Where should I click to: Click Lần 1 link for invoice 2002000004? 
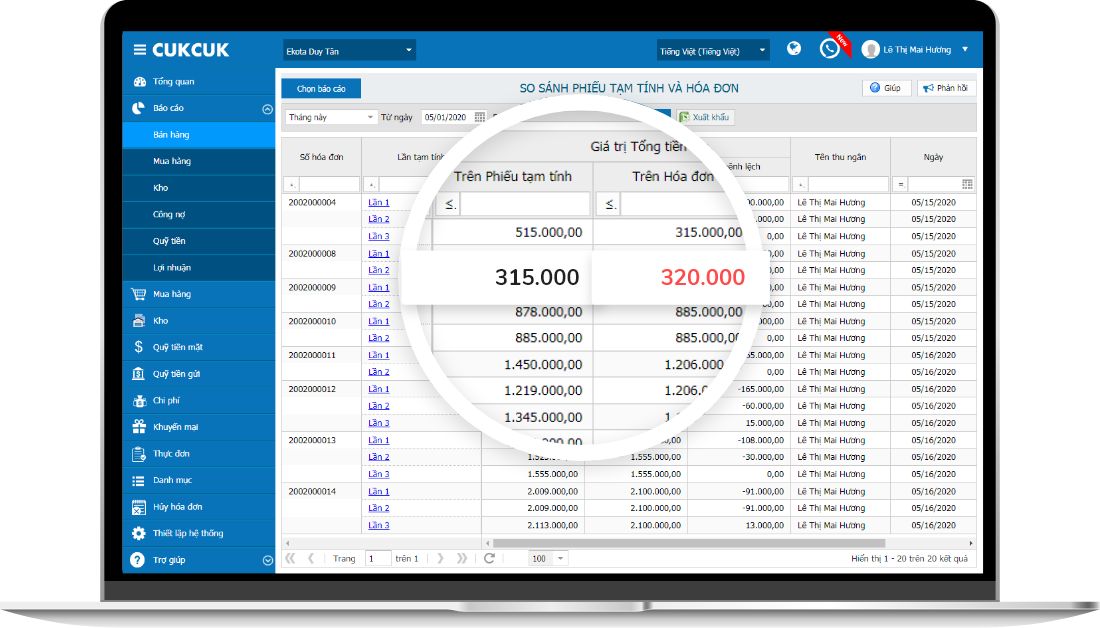pyautogui.click(x=379, y=203)
